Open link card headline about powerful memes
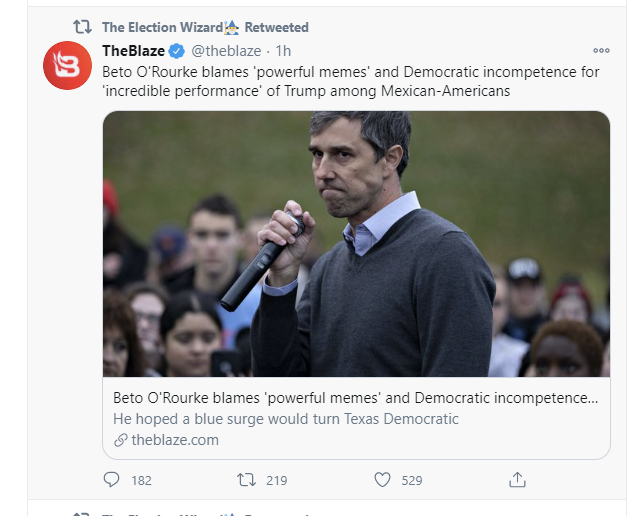 point(355,398)
